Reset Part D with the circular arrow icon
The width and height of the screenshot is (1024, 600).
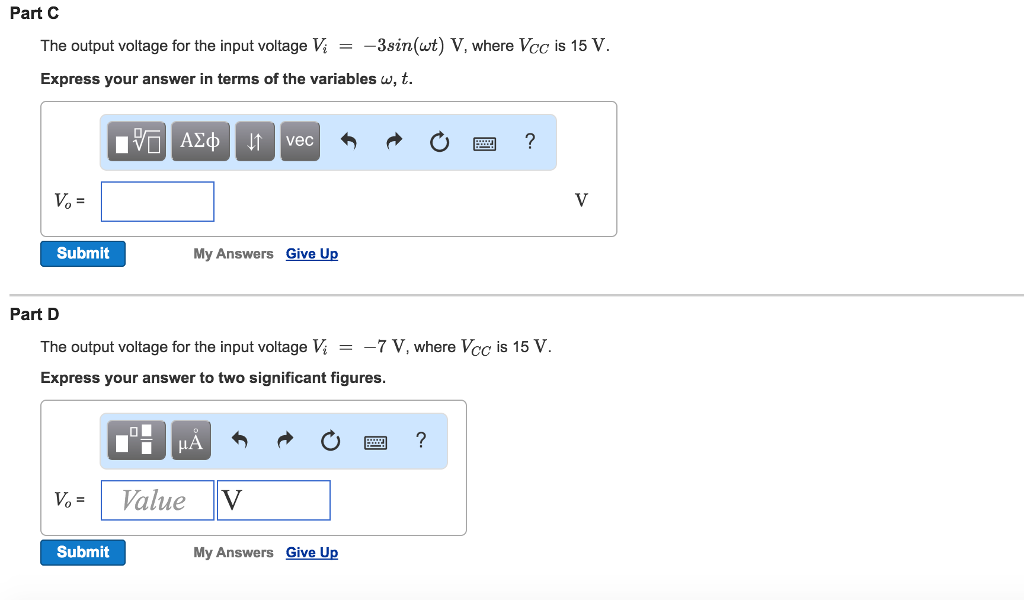point(330,439)
